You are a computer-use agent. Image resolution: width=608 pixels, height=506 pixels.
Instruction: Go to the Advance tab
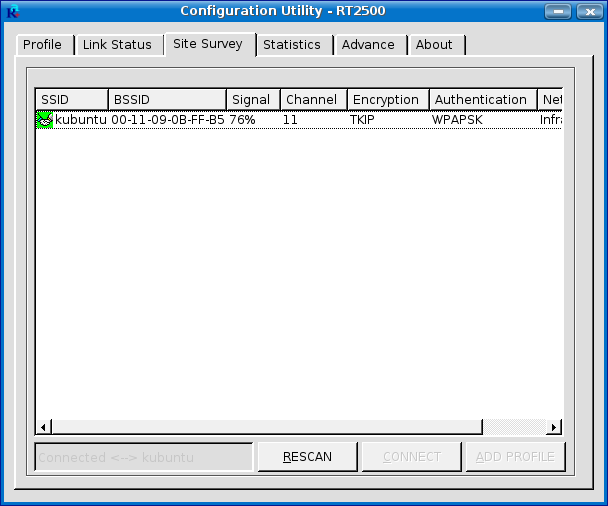pyautogui.click(x=368, y=45)
